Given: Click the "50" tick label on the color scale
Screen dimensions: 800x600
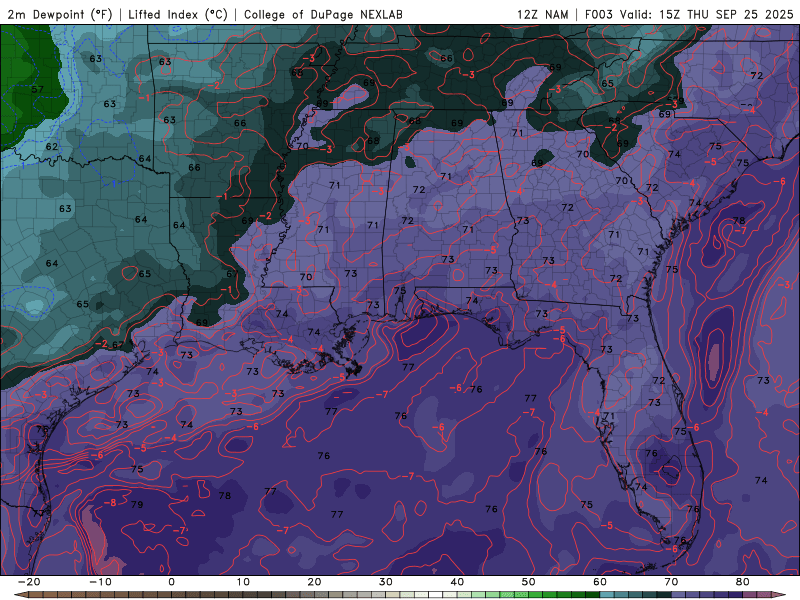Looking at the screenshot, I should point(529,582).
